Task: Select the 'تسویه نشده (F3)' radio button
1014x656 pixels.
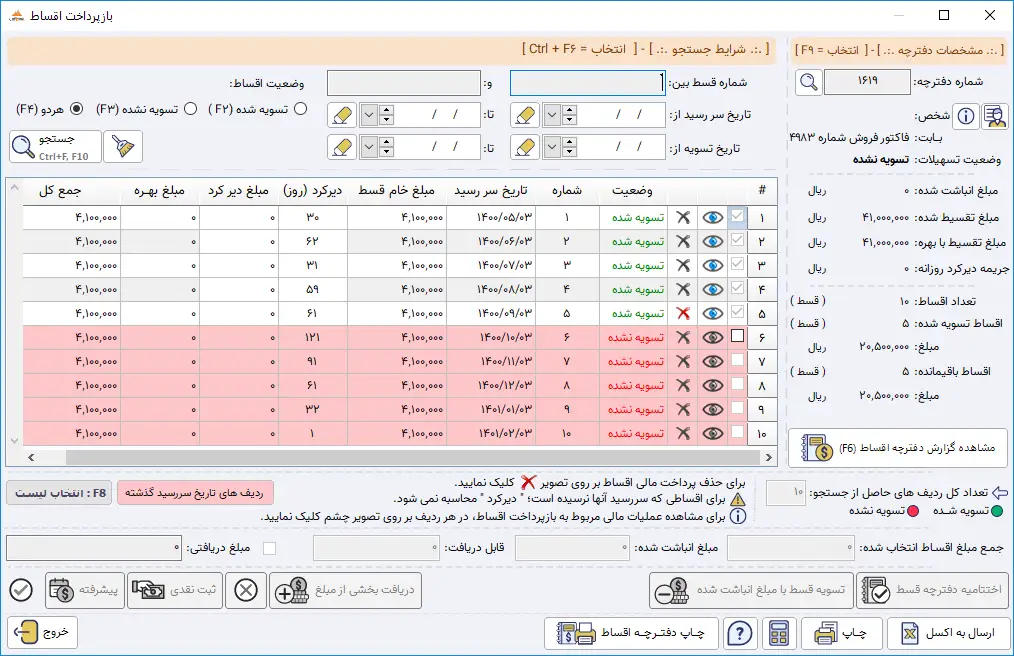Action: (190, 109)
